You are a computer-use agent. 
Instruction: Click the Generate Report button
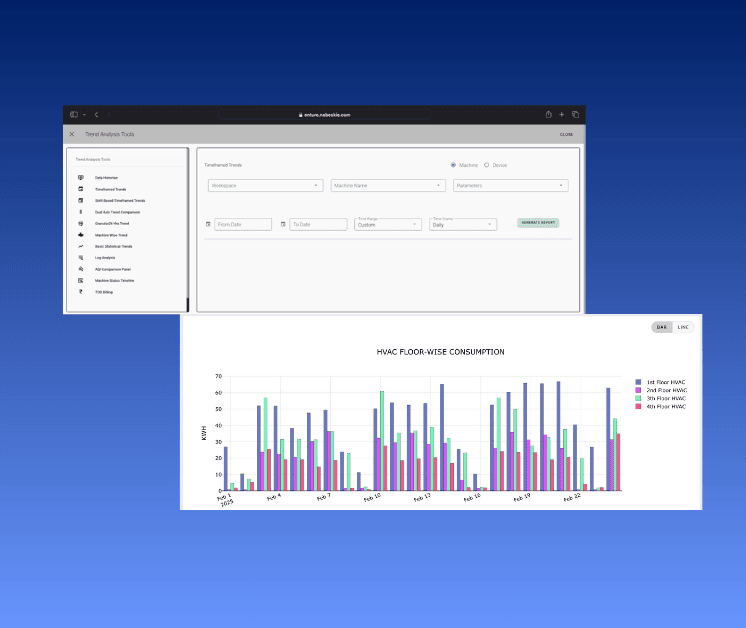[x=538, y=223]
